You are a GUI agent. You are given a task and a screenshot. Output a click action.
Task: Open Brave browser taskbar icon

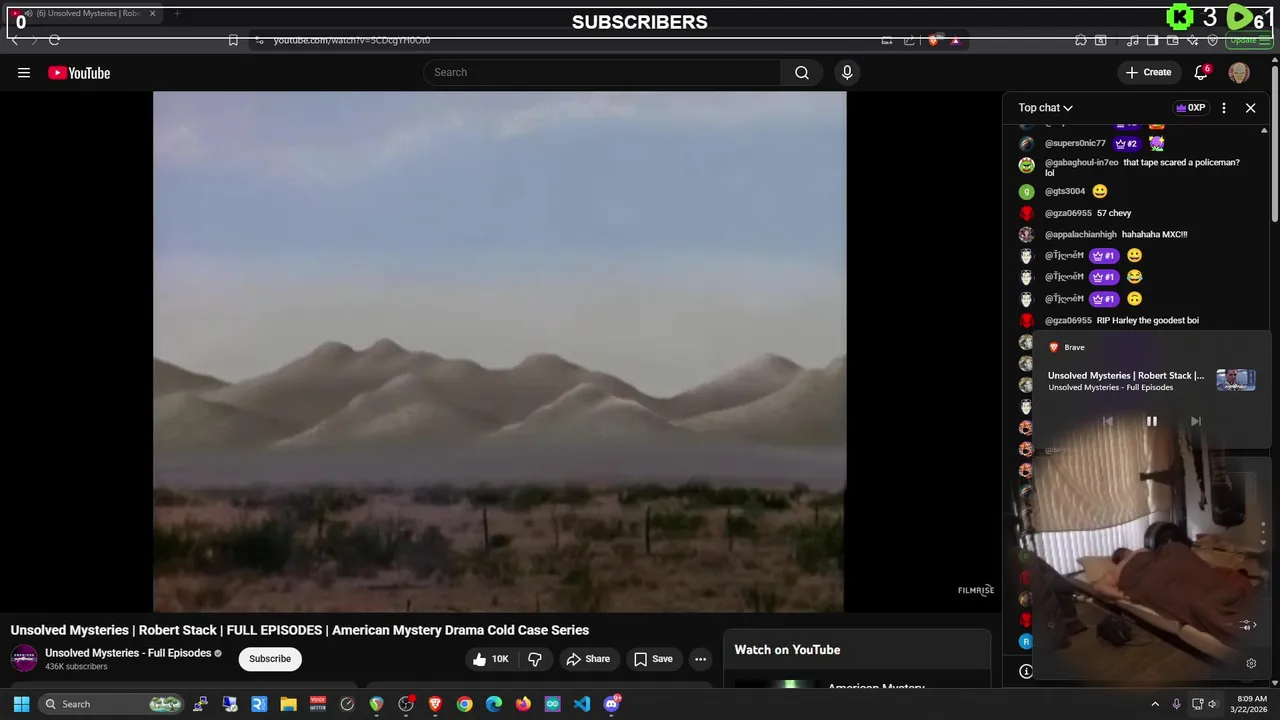[435, 704]
